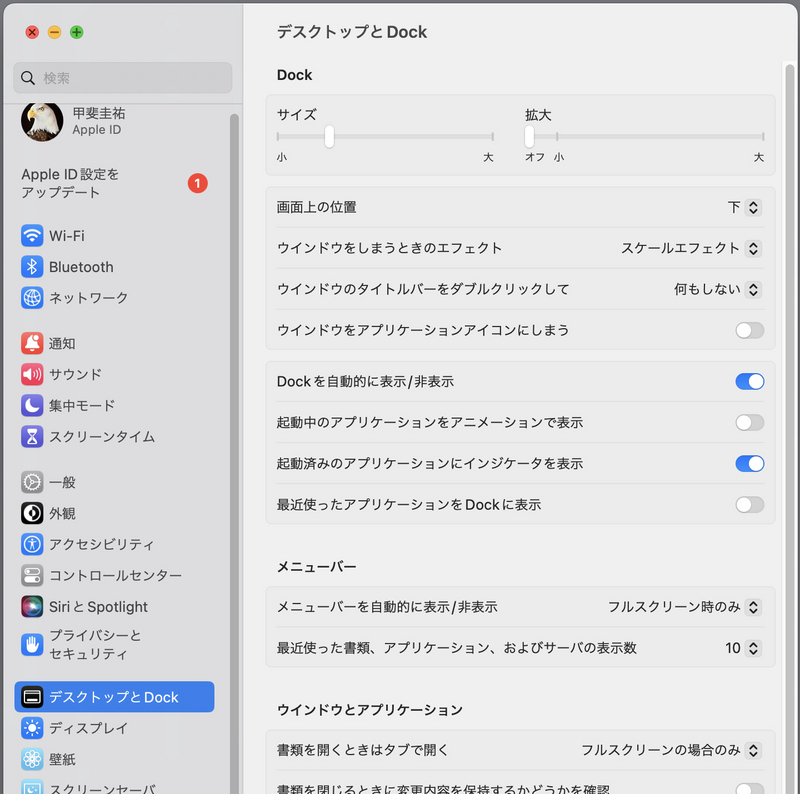
Task: Open 通知 settings pane
Action: point(114,343)
